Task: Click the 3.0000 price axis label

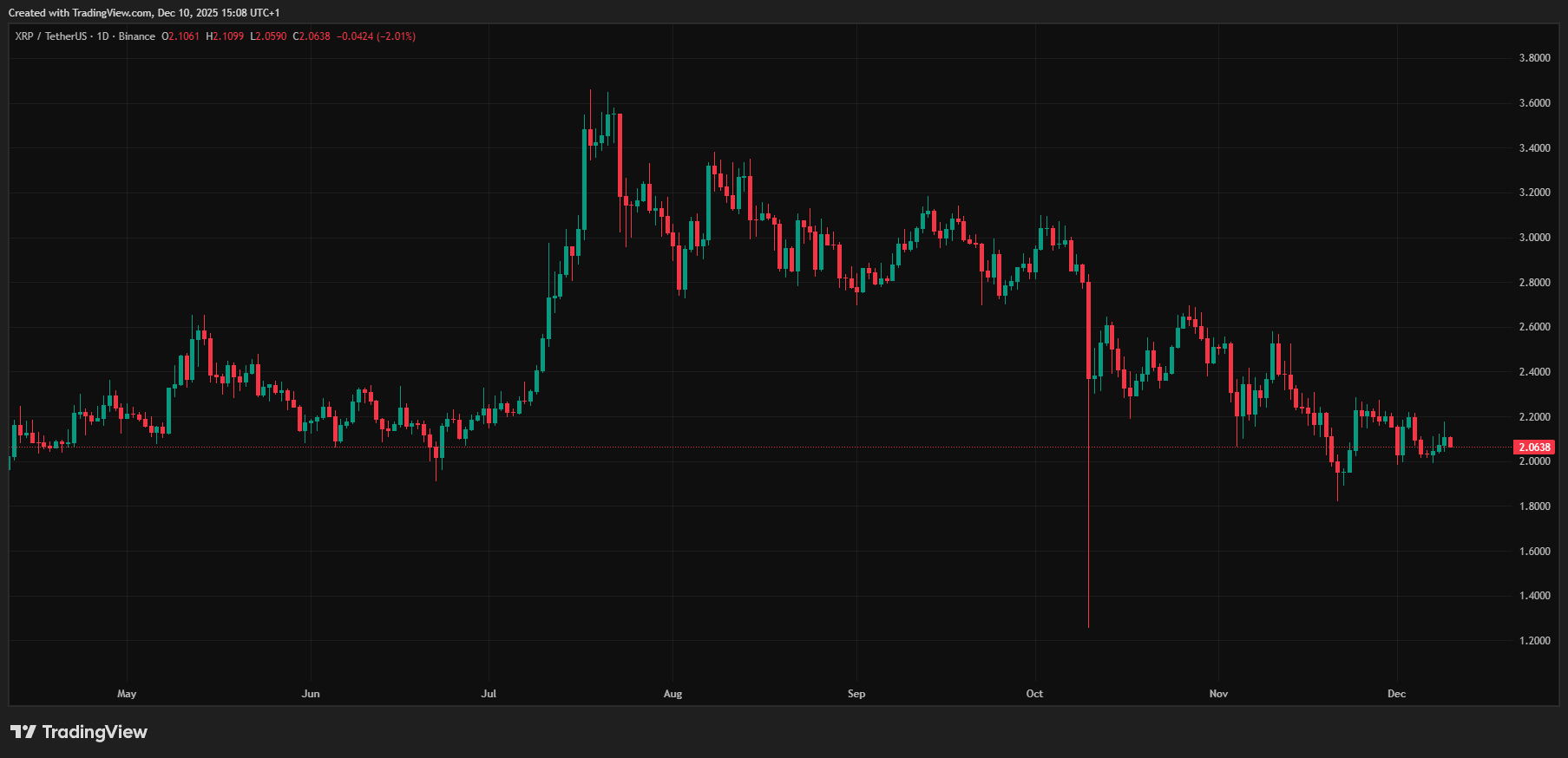Action: coord(1534,238)
